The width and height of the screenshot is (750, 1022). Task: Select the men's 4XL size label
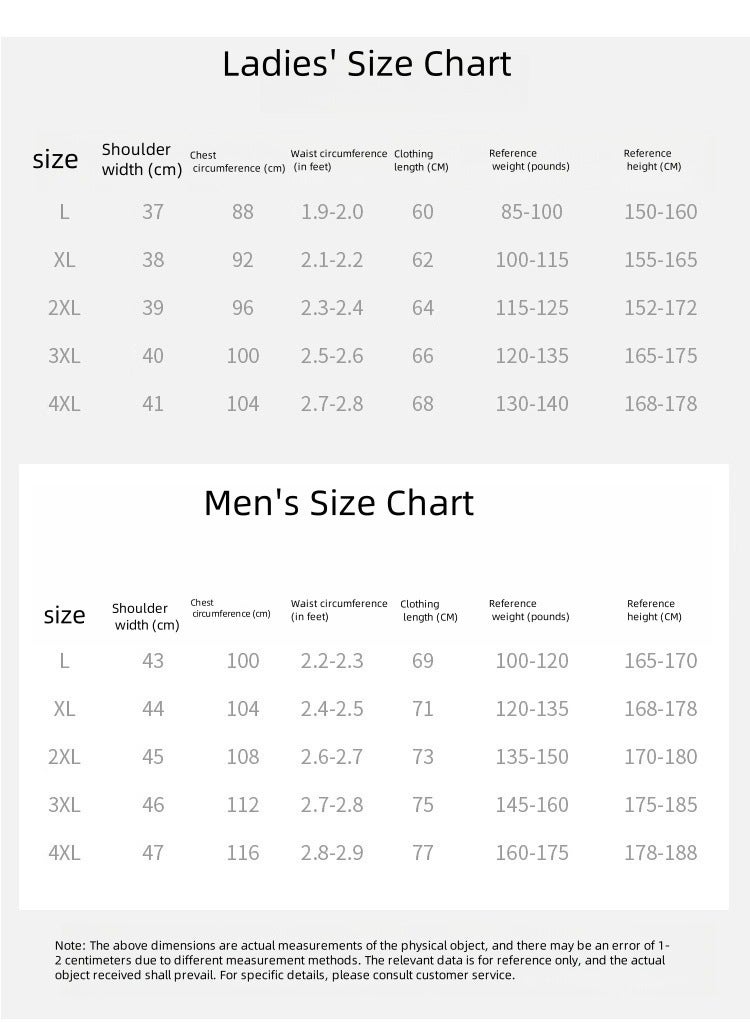click(64, 853)
